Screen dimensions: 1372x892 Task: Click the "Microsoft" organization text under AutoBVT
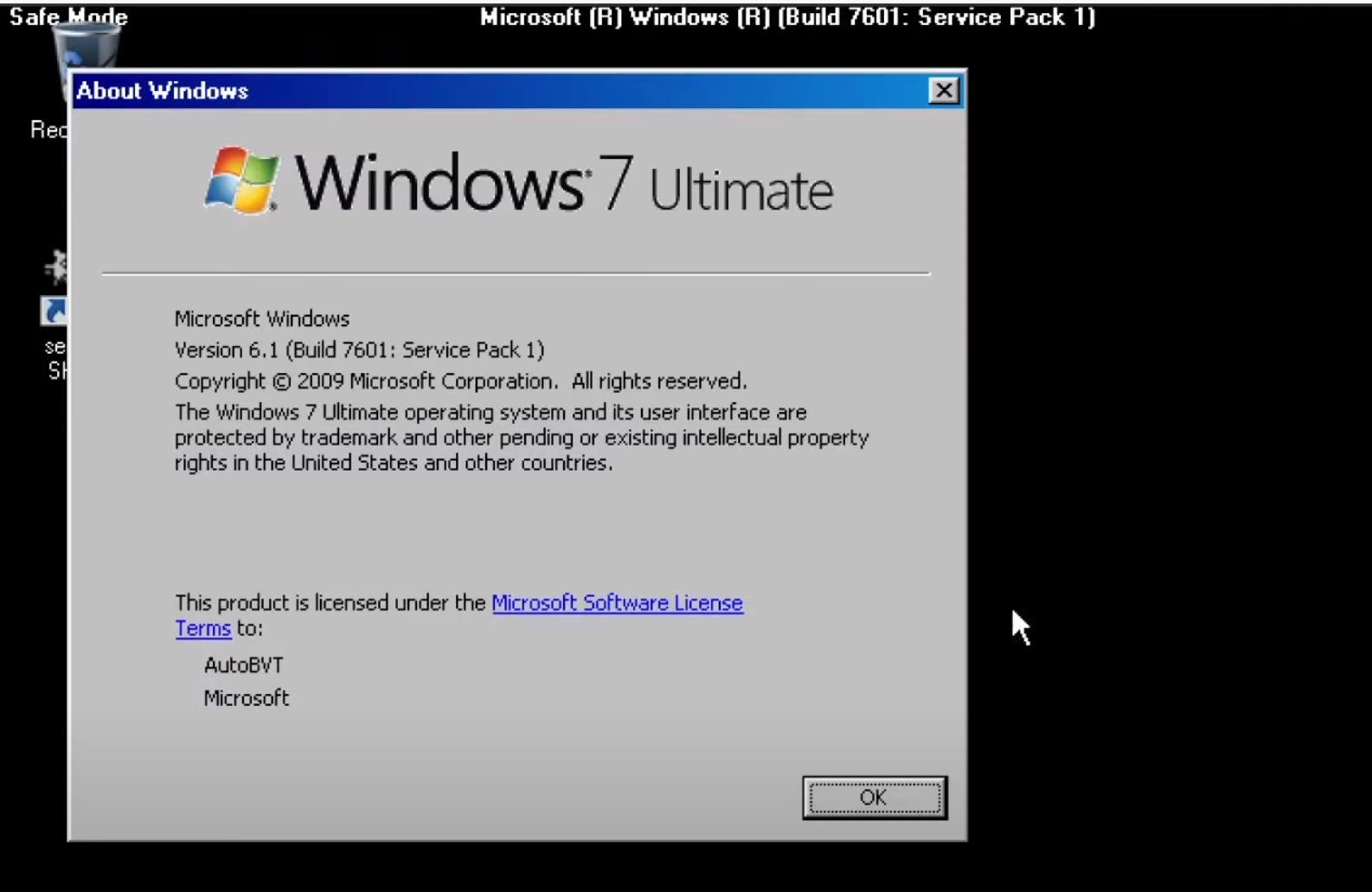tap(247, 697)
